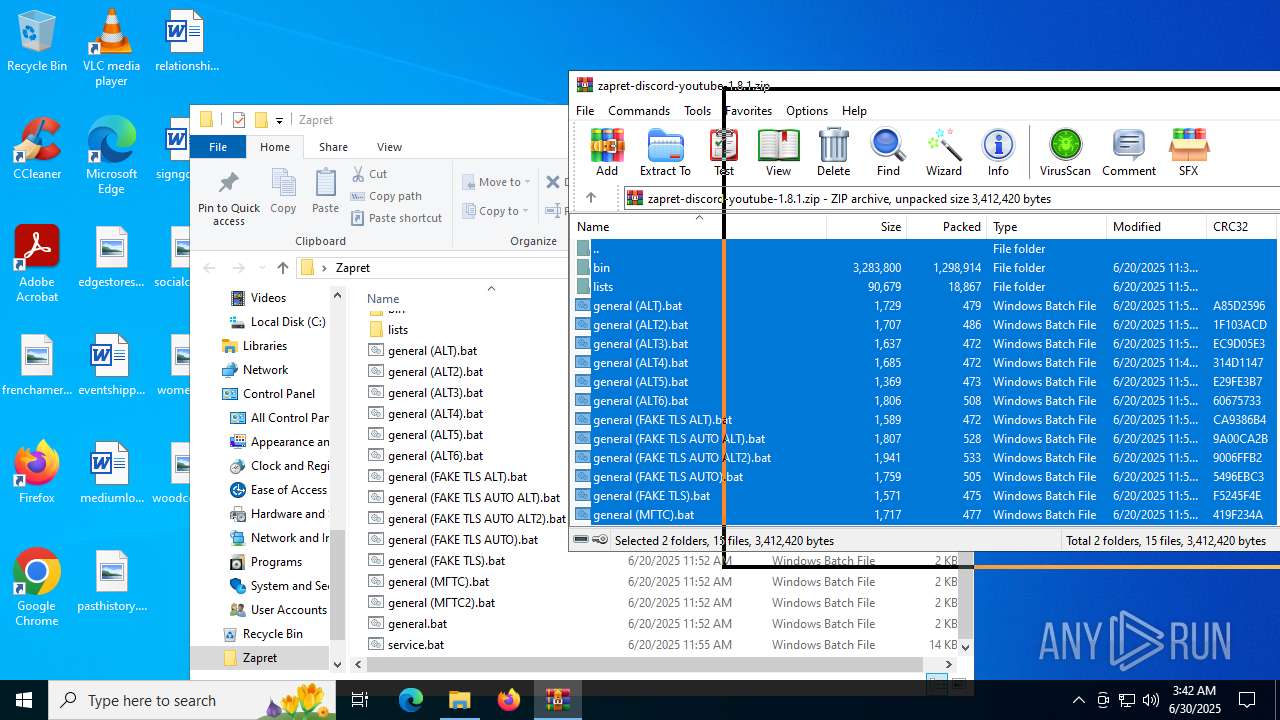Show hidden system tray icons chevron
Viewport: 1280px width, 720px height.
pos(1078,700)
